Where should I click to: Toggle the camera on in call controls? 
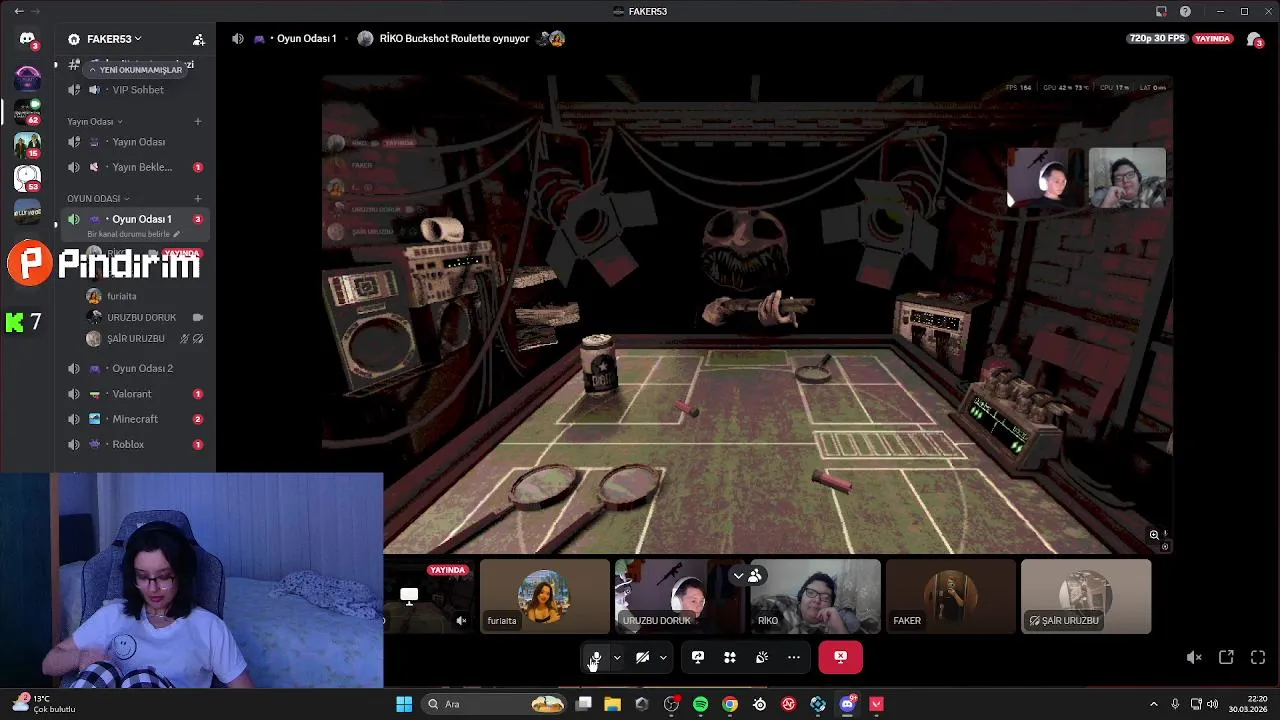point(642,657)
